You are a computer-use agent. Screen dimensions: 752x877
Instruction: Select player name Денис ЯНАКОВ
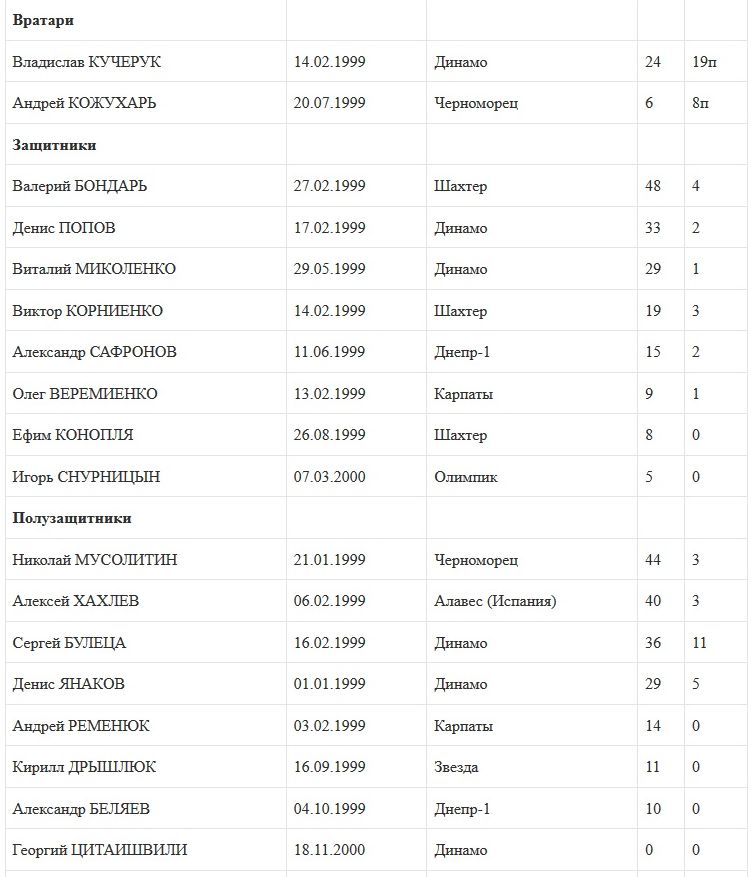click(x=68, y=684)
